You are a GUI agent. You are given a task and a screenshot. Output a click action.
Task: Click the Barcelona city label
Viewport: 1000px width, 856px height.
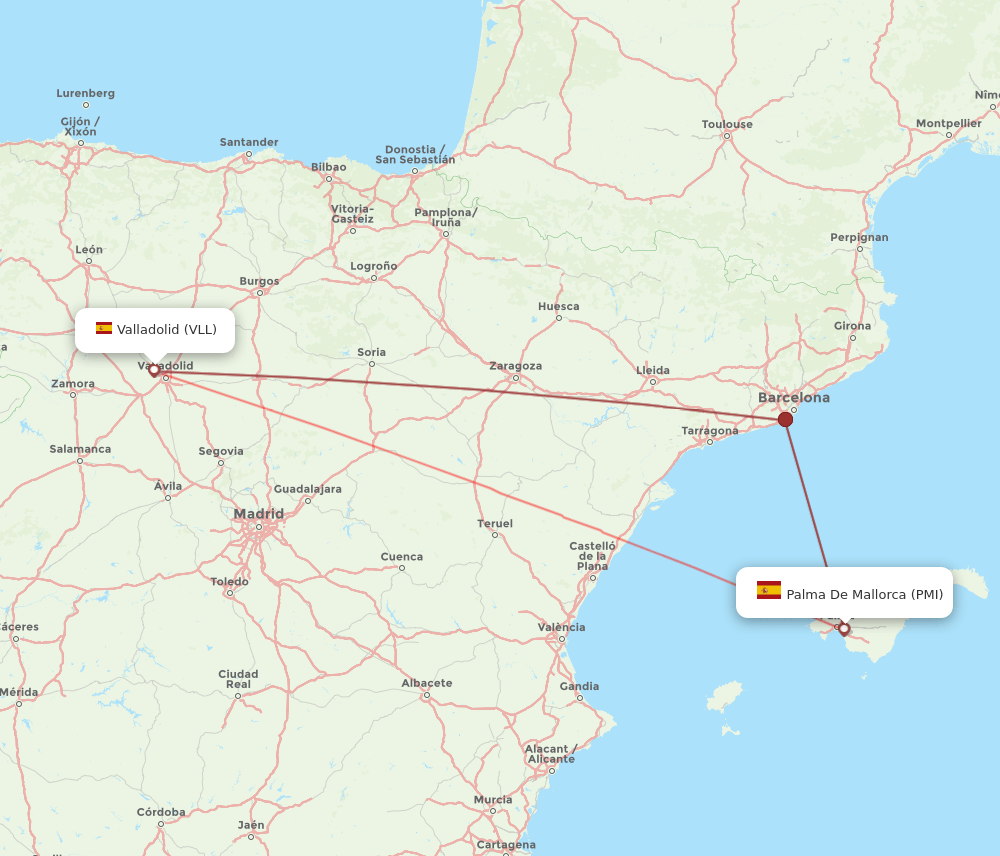point(794,397)
